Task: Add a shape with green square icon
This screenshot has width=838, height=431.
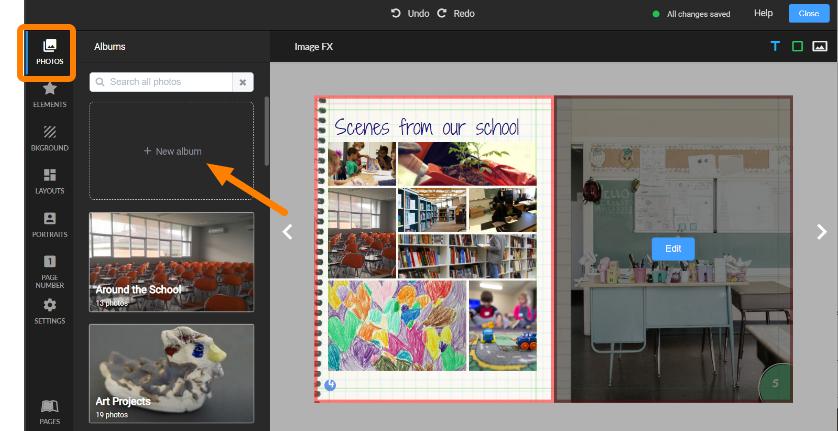Action: [797, 46]
